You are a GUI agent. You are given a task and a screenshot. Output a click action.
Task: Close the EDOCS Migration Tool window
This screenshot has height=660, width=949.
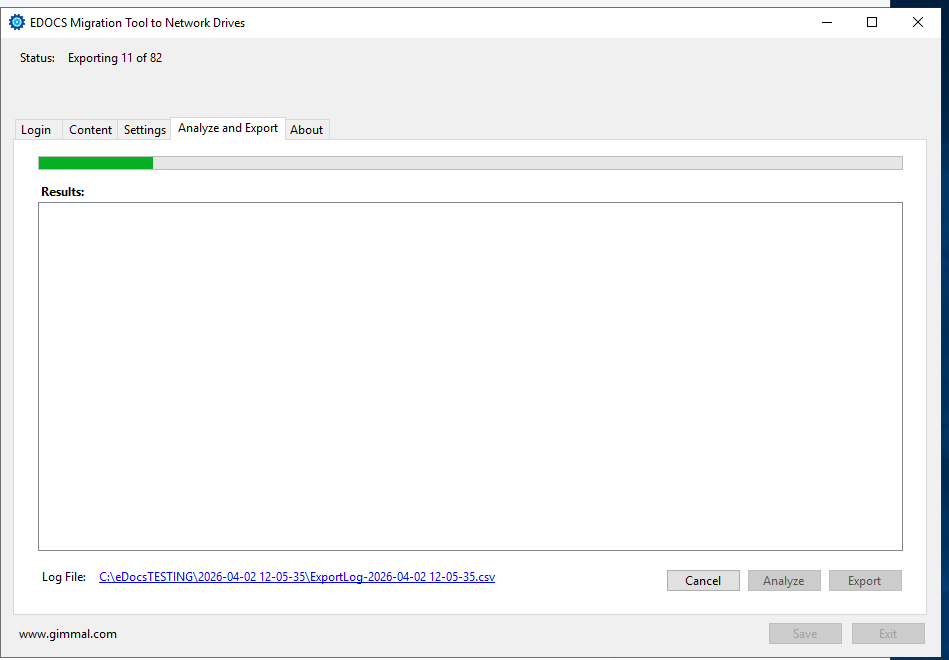918,23
